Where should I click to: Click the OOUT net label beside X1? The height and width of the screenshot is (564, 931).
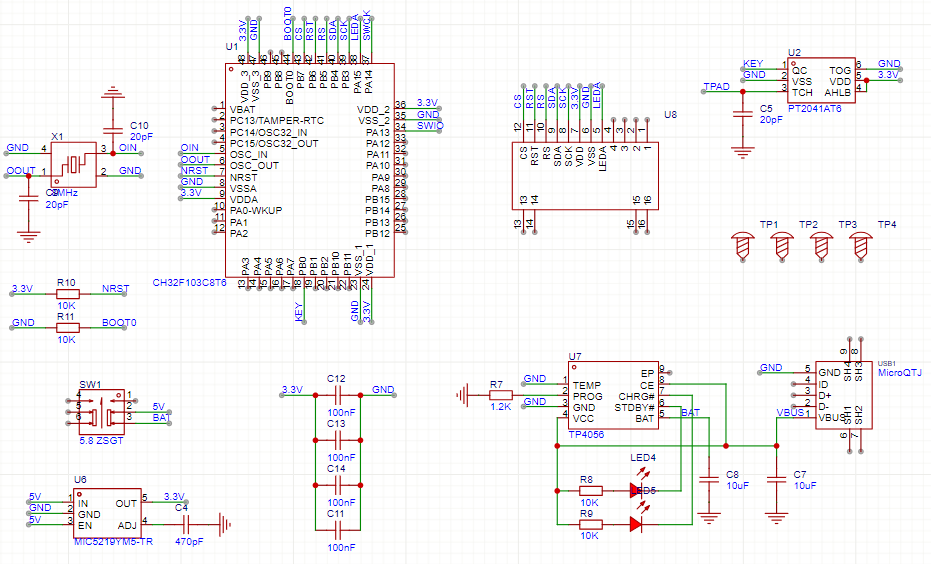click(x=21, y=170)
